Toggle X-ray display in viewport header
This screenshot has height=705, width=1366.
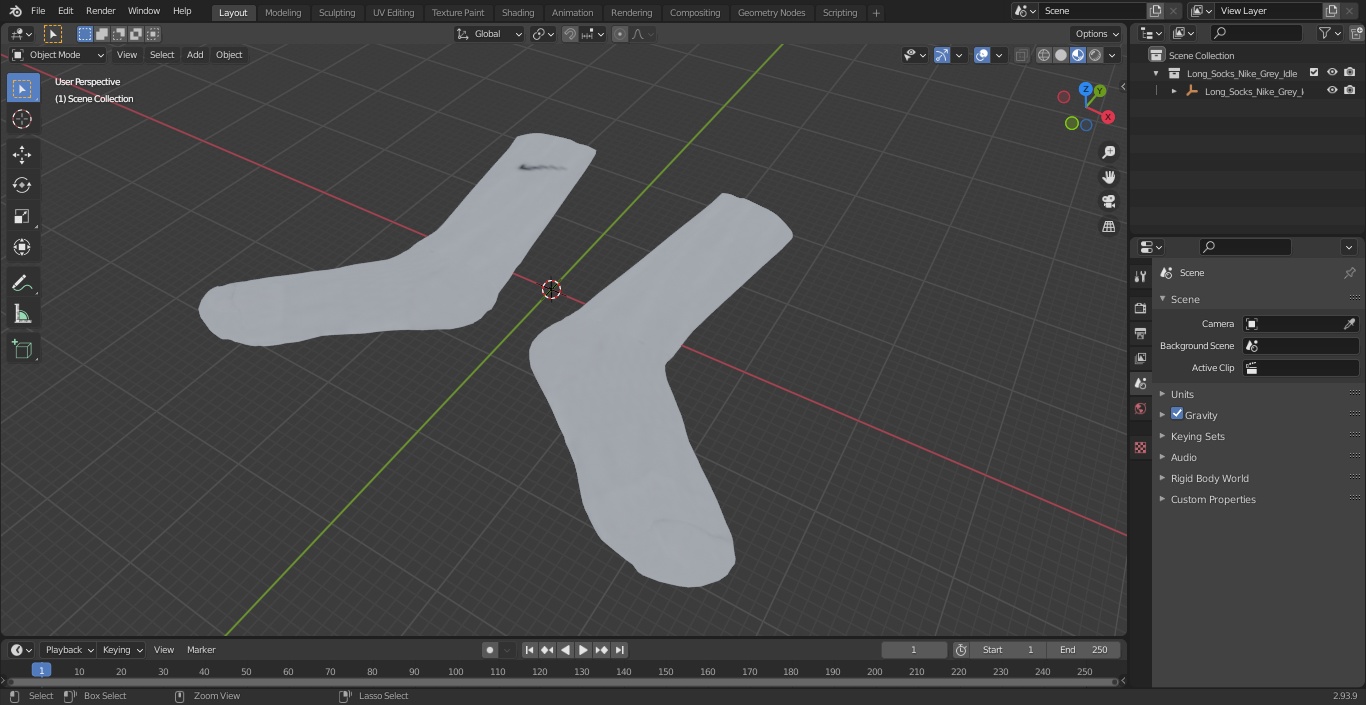pos(1021,55)
